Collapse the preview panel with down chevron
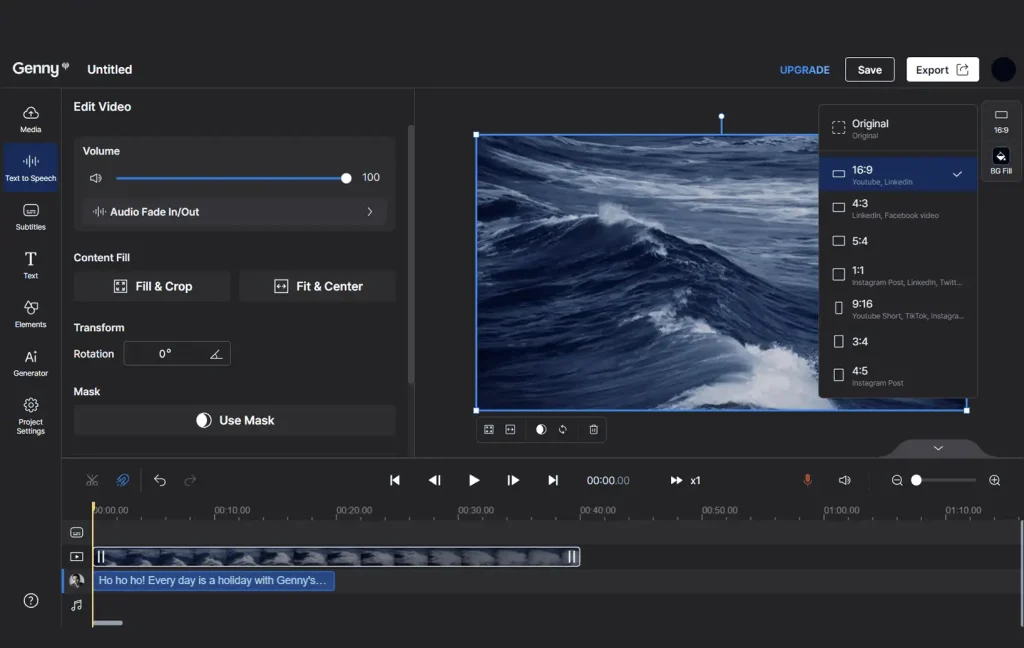The height and width of the screenshot is (648, 1024). [937, 449]
